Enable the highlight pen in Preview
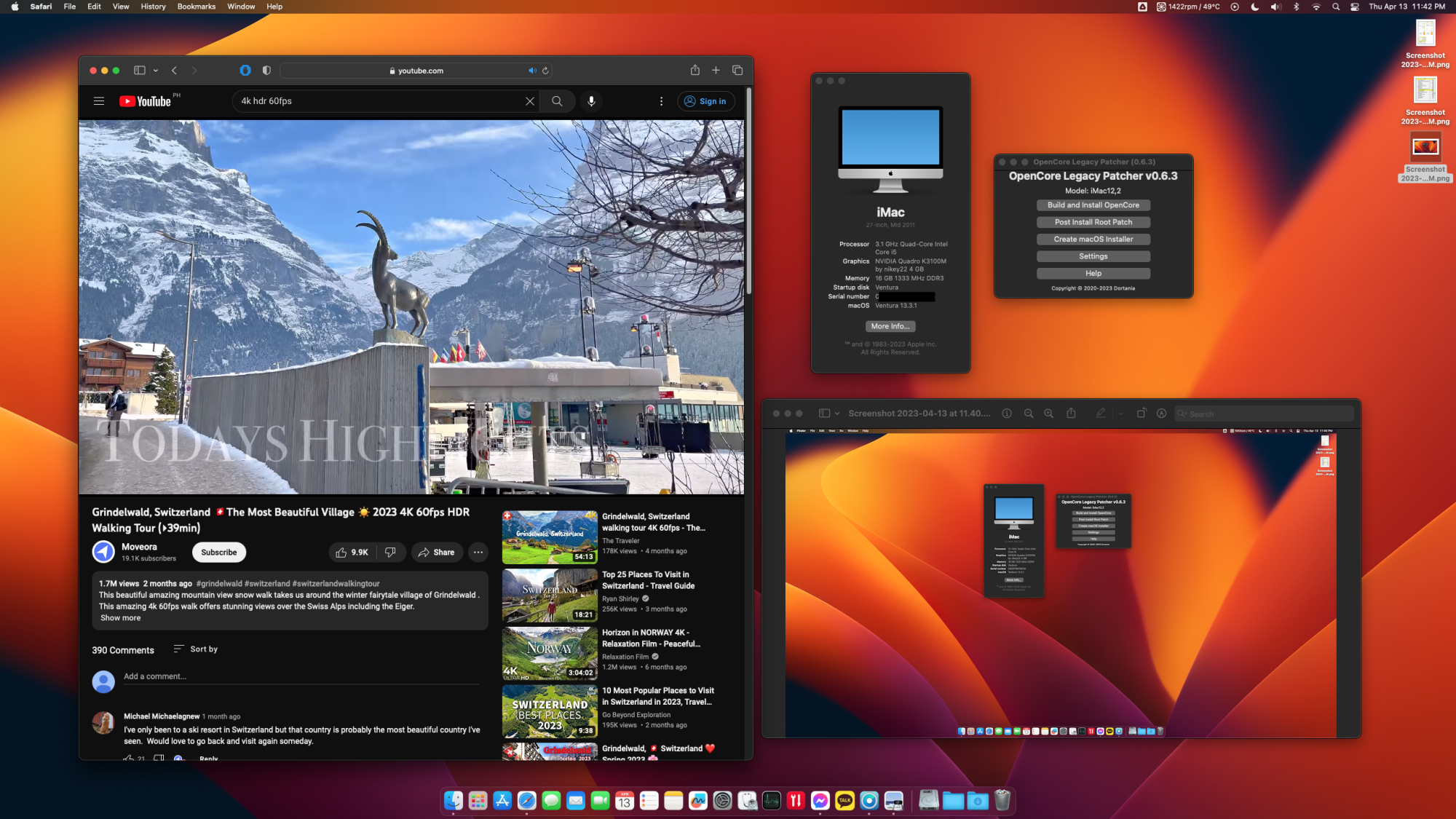This screenshot has height=819, width=1456. 1101,414
